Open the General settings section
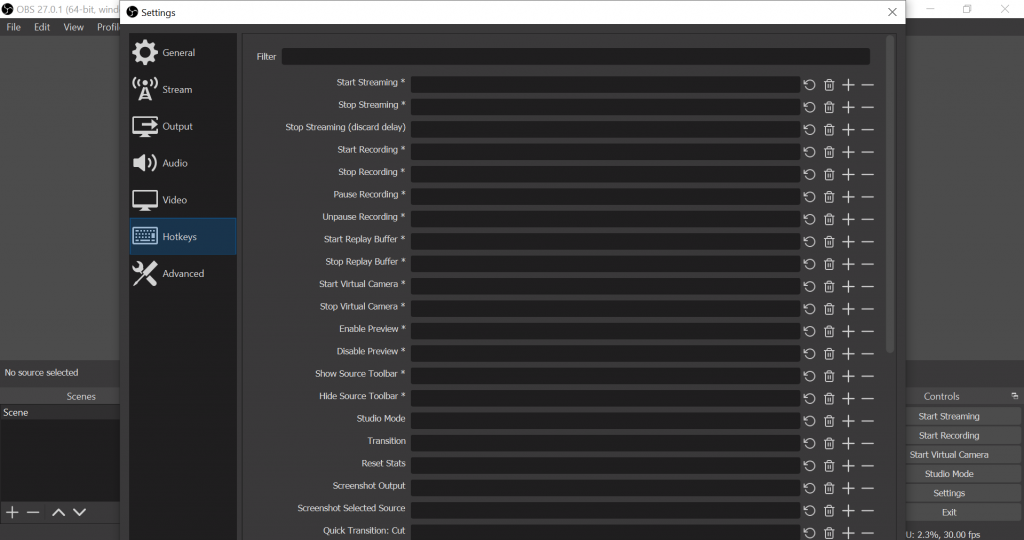 pos(183,53)
